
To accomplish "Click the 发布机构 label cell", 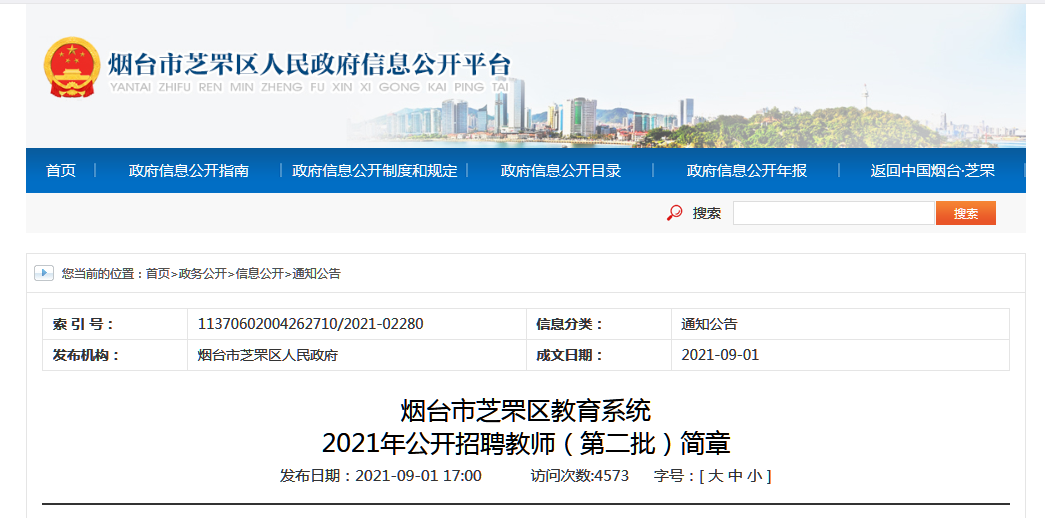I will click(x=115, y=355).
